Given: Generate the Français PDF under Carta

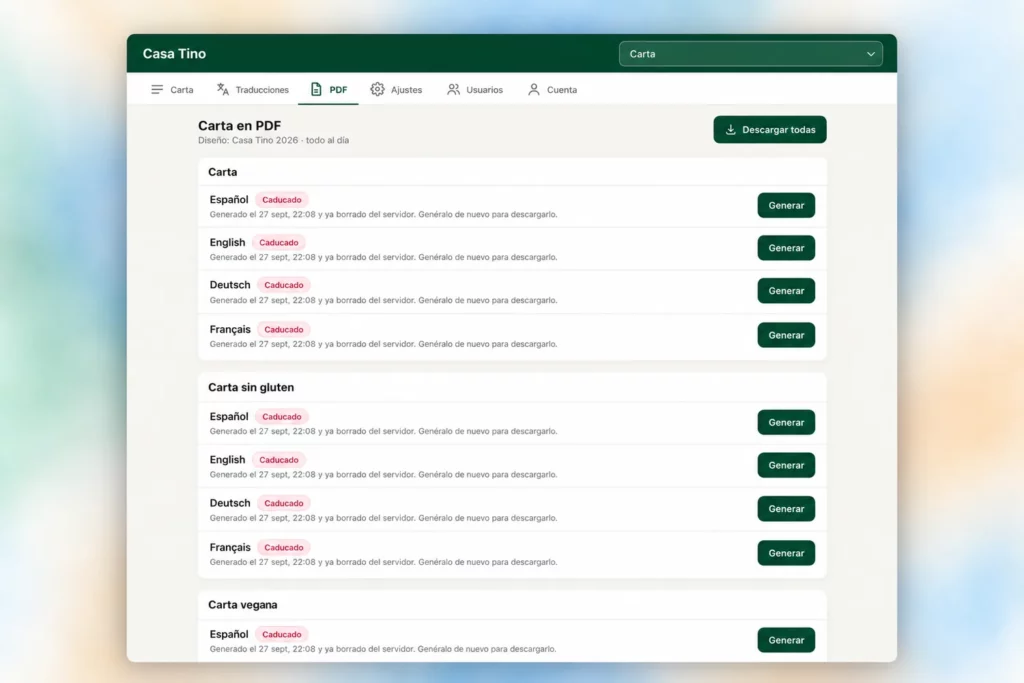Looking at the screenshot, I should coord(786,335).
